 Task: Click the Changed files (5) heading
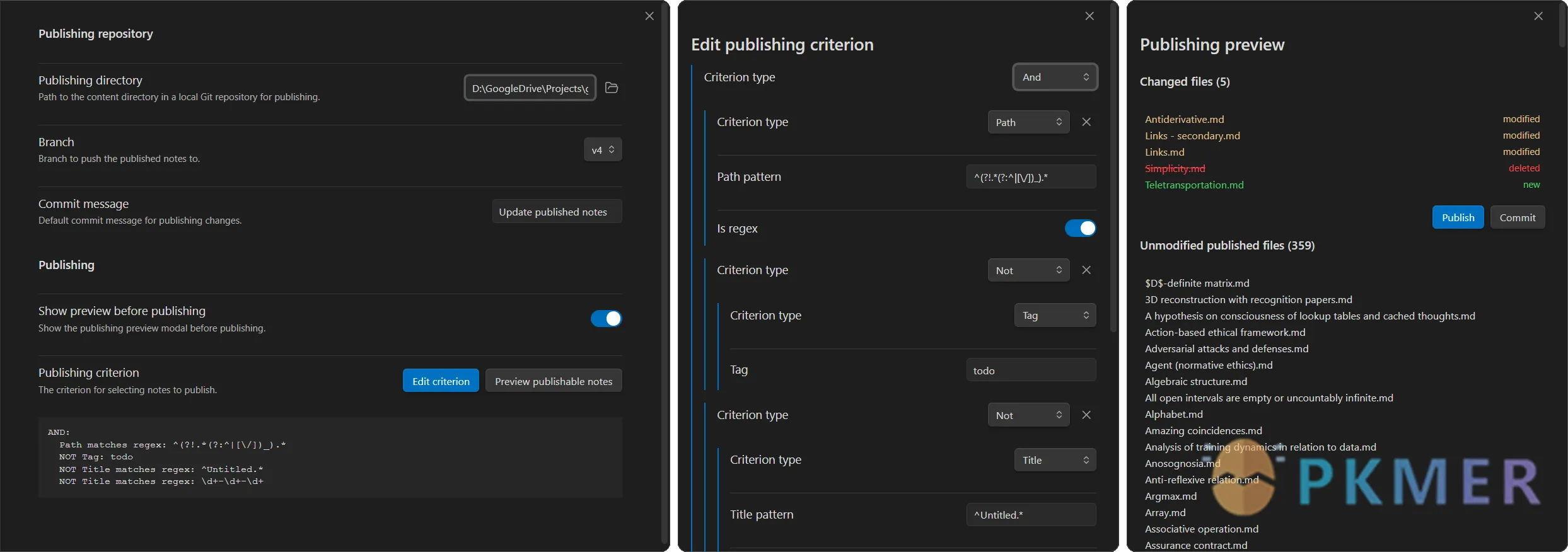[x=1185, y=81]
